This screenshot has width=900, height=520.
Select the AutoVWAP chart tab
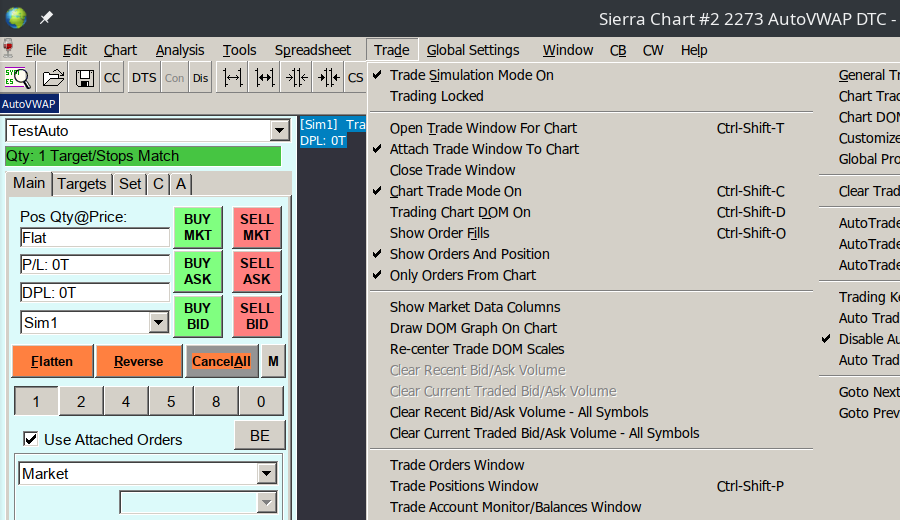click(x=29, y=104)
